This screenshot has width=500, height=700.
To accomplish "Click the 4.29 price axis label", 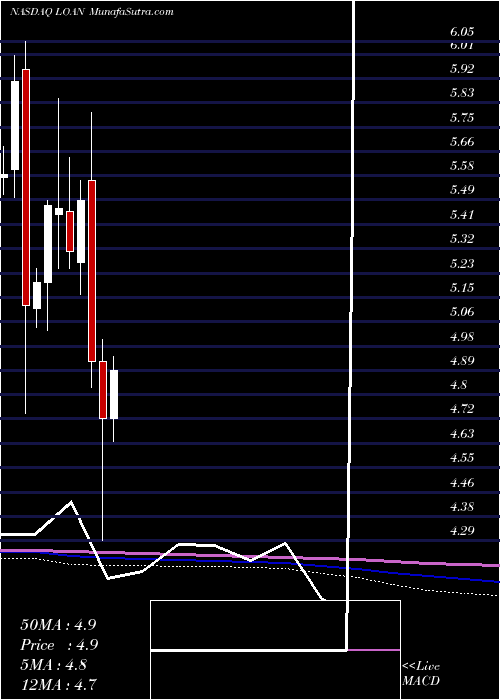I will pos(462,530).
